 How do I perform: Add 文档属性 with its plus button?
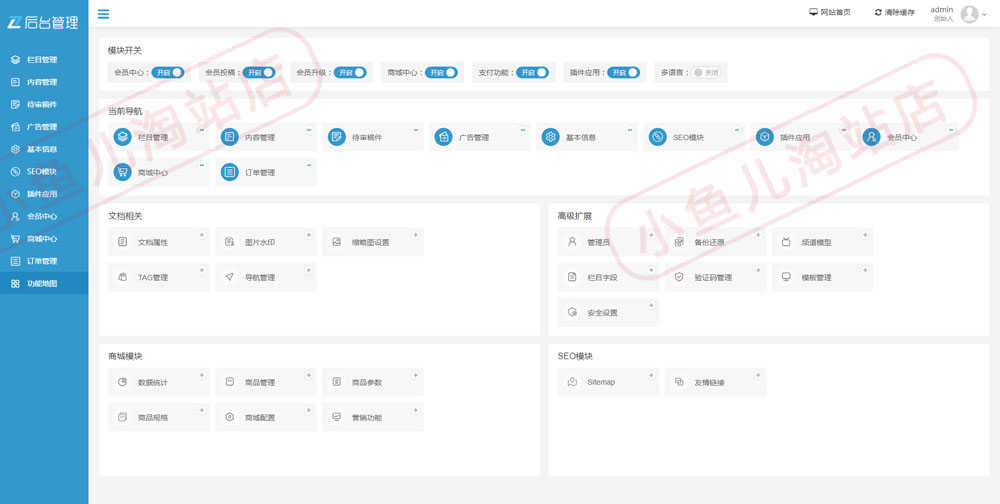202,235
